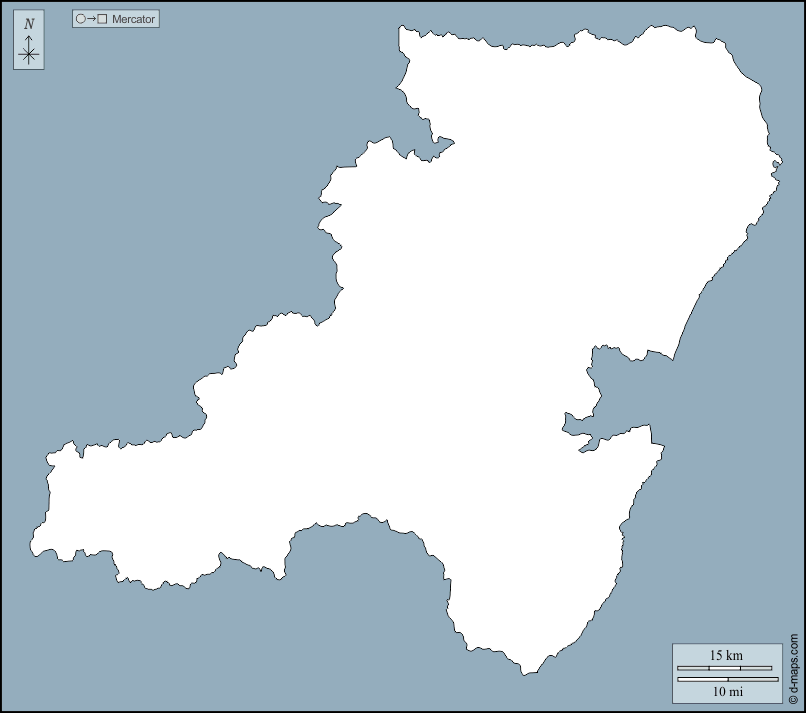Click the 15 km scale label
This screenshot has height=713, width=806.
[x=726, y=655]
